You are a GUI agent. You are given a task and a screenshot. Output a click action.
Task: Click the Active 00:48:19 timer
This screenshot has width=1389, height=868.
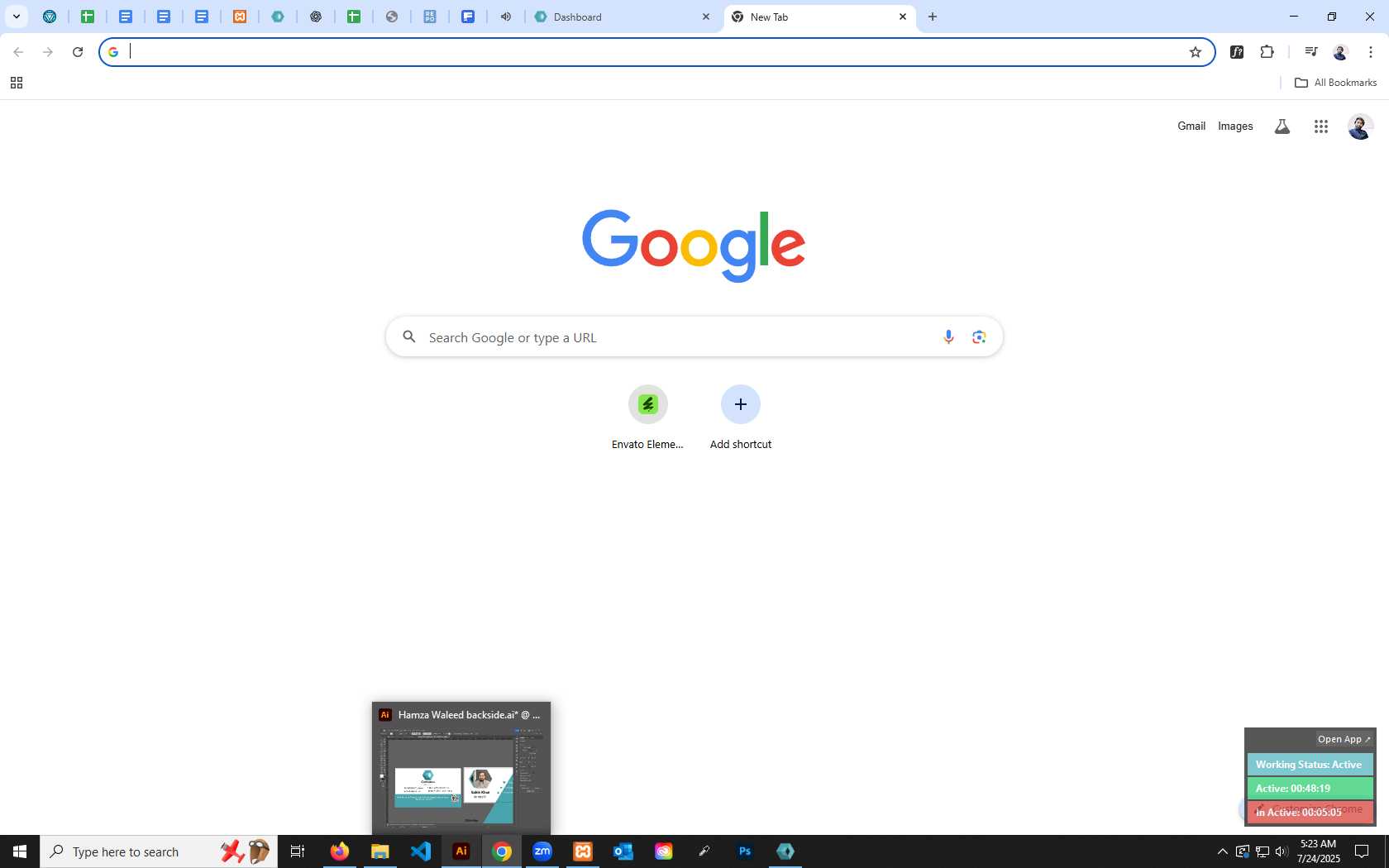(1310, 789)
